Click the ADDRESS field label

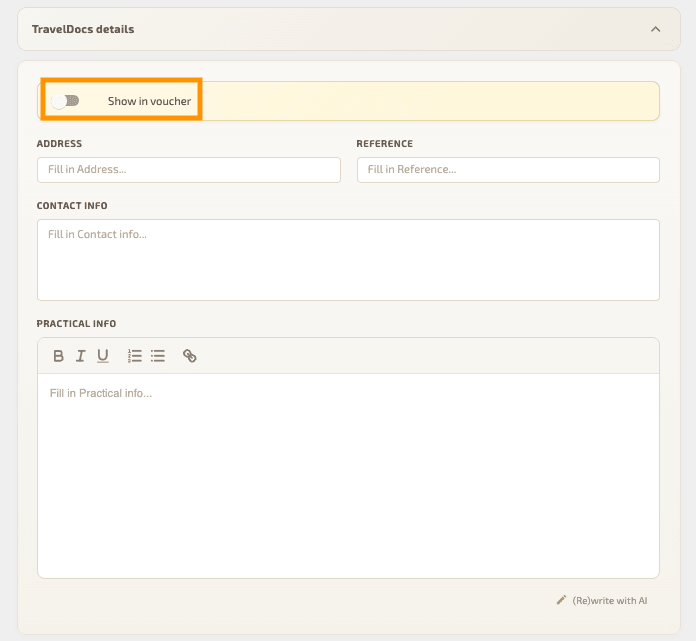click(59, 144)
